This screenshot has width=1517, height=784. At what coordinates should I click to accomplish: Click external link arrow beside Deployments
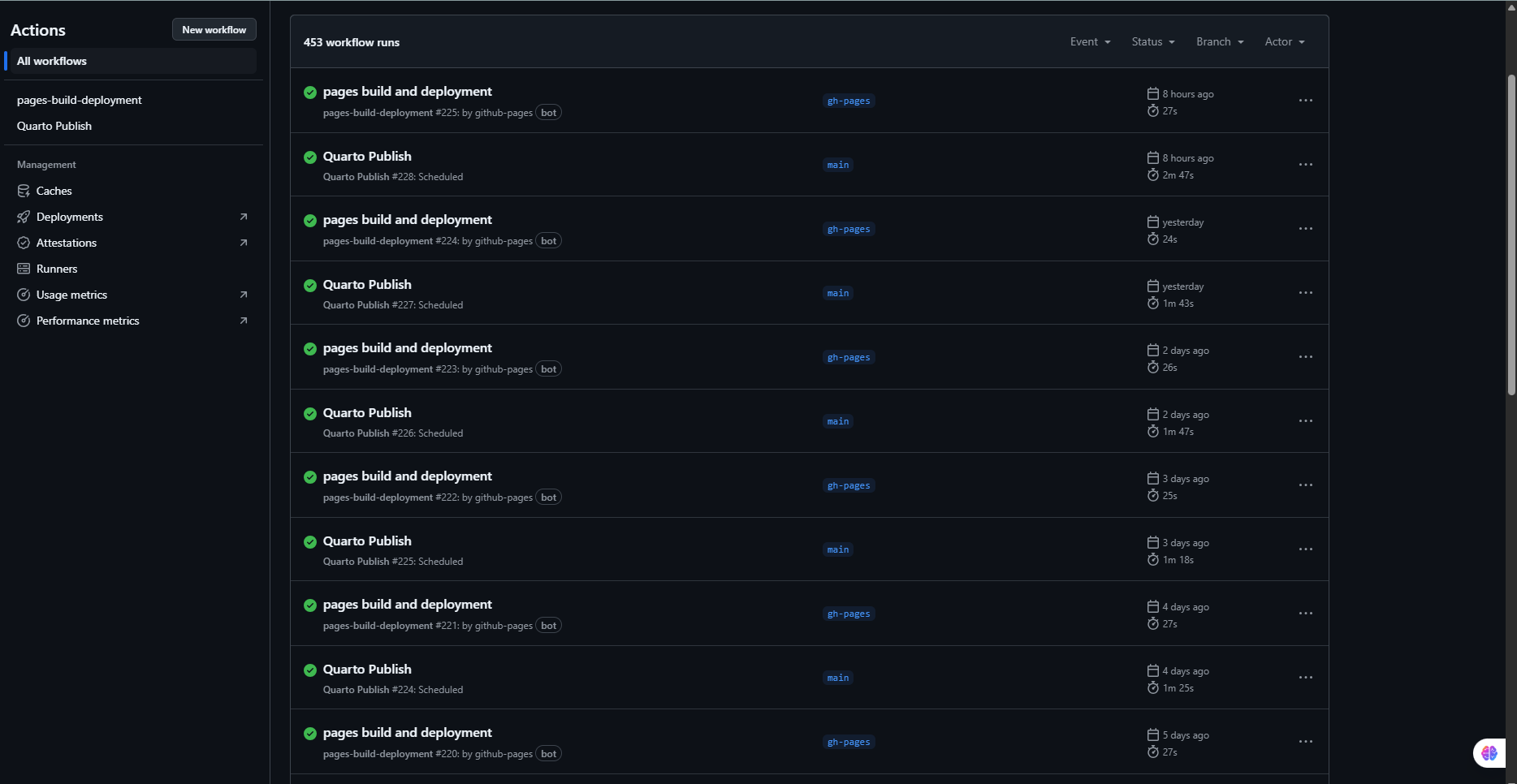(x=244, y=217)
